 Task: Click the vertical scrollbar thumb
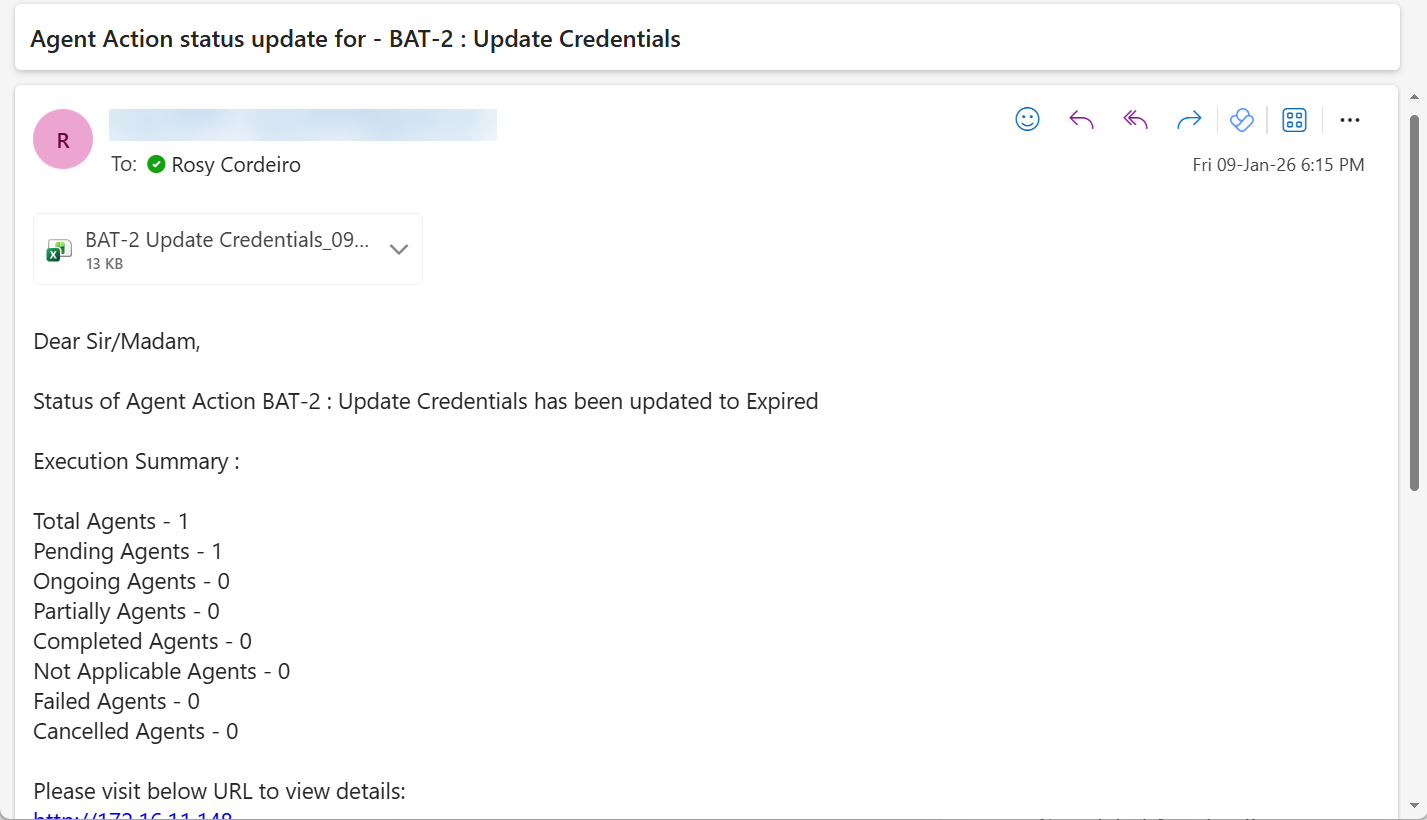[x=1414, y=300]
